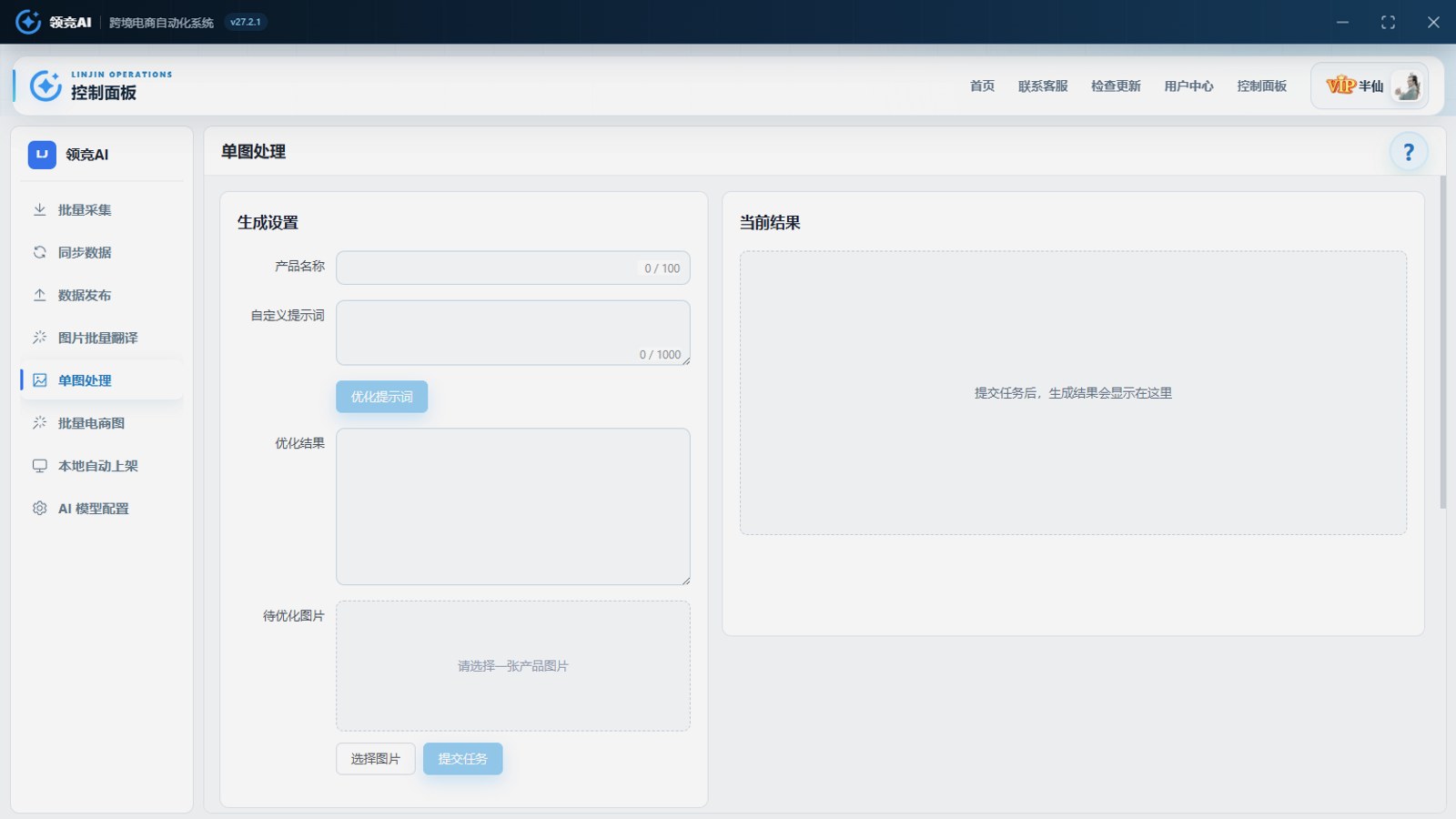
Task: Open 首页 in top navigation
Action: pyautogui.click(x=982, y=86)
